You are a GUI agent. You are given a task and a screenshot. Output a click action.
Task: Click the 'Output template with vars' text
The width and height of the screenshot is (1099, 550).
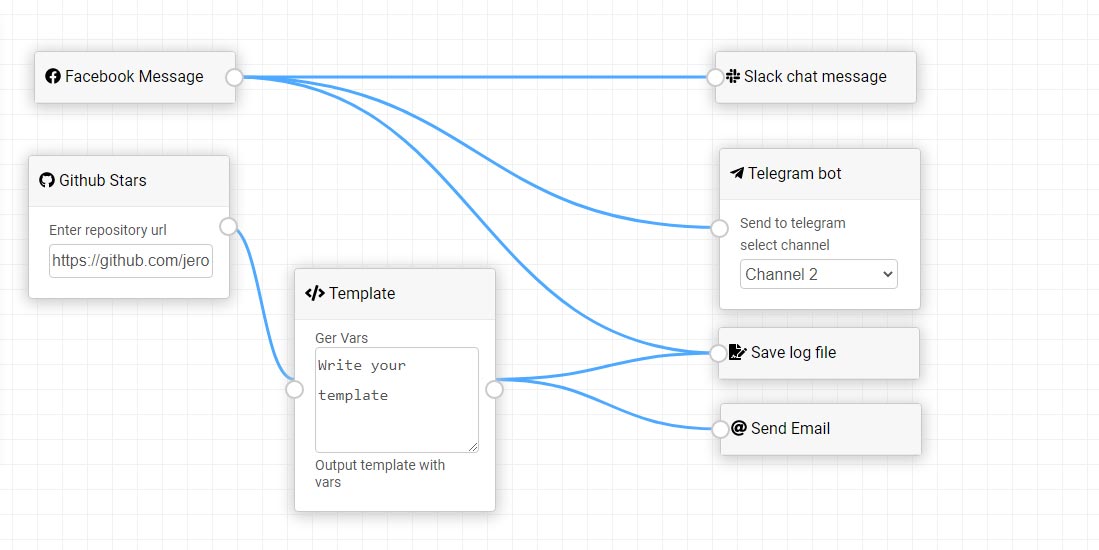(x=380, y=474)
